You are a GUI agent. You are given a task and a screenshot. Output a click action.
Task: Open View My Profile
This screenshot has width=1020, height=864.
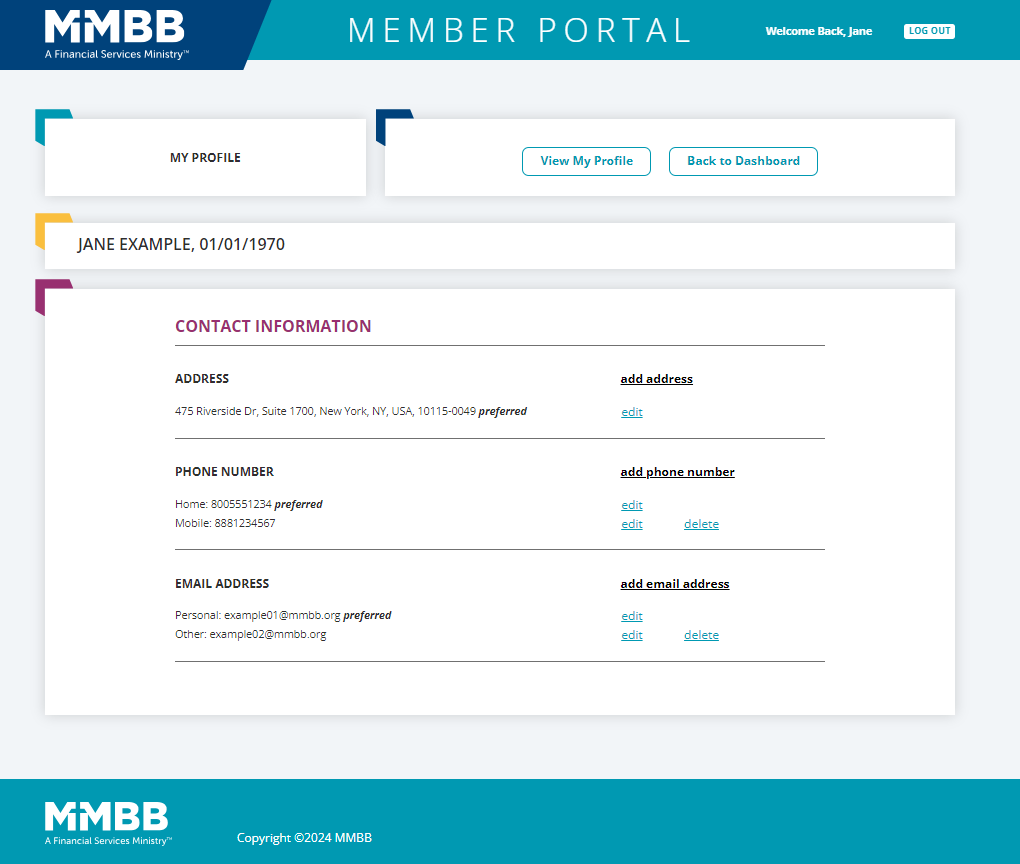tap(586, 161)
